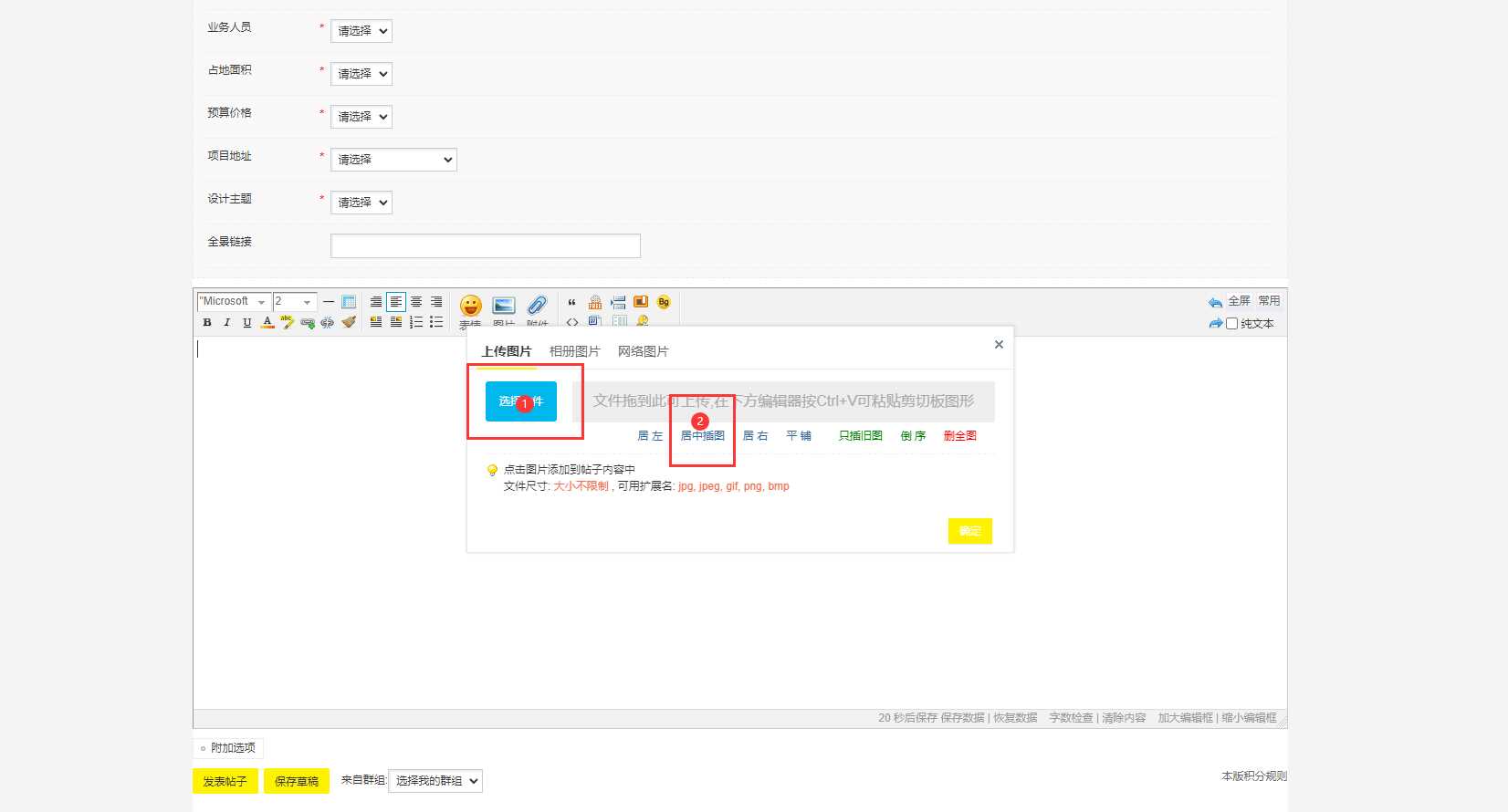Viewport: 1508px width, 812px height.
Task: Open the 设计主题 dropdown
Action: pos(361,203)
